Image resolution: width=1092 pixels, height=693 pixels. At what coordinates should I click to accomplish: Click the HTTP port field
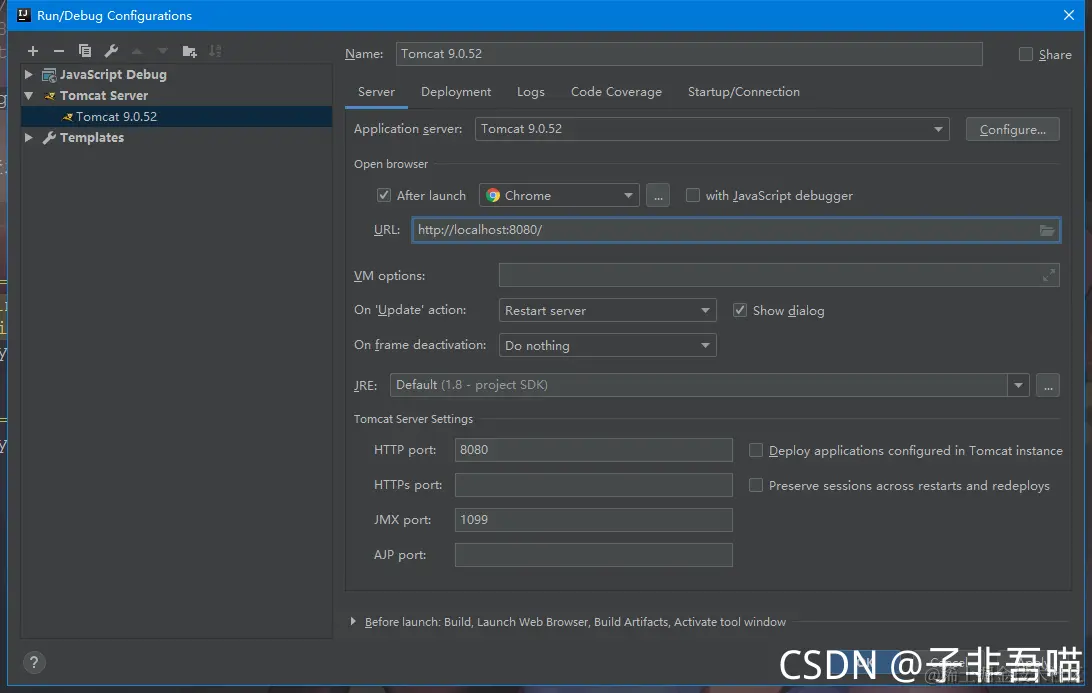click(x=593, y=450)
